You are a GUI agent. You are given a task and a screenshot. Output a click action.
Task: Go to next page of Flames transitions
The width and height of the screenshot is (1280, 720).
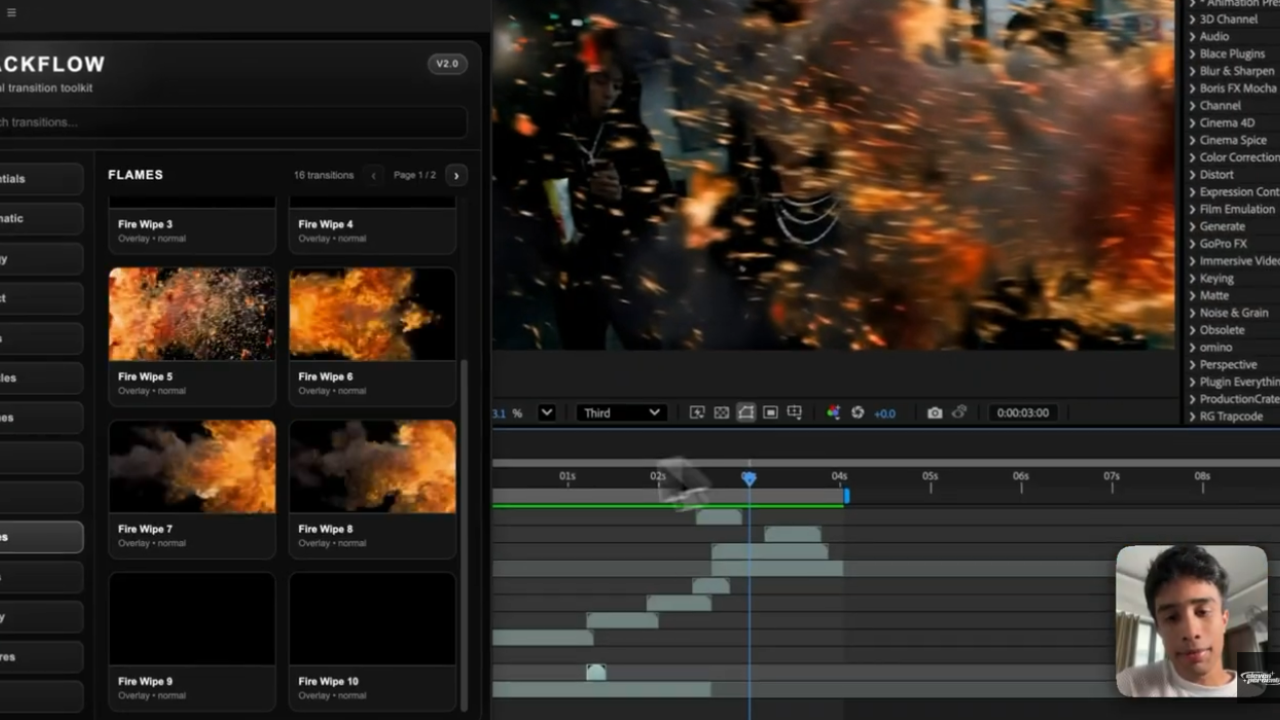pos(456,175)
